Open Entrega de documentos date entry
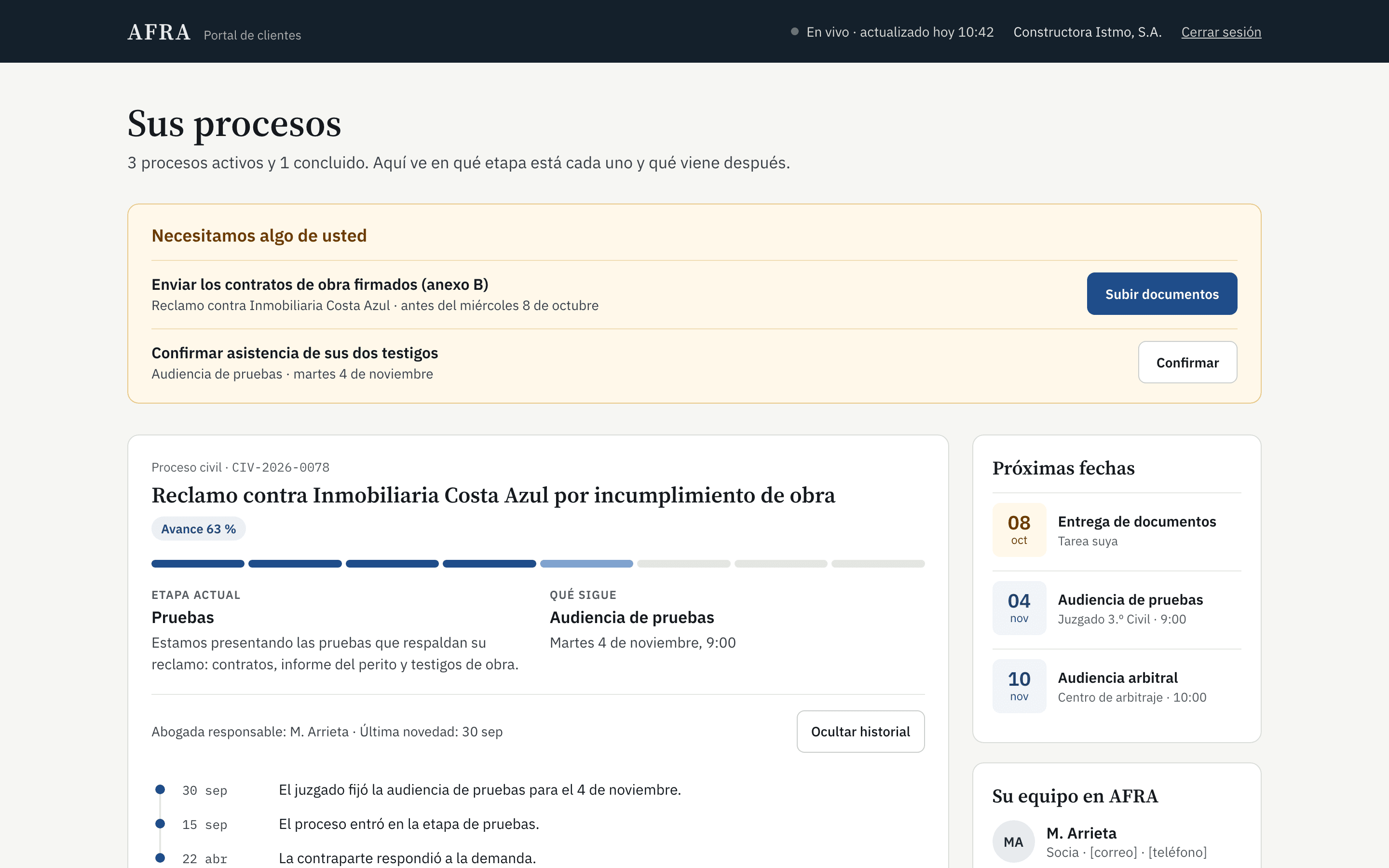 [x=1117, y=530]
